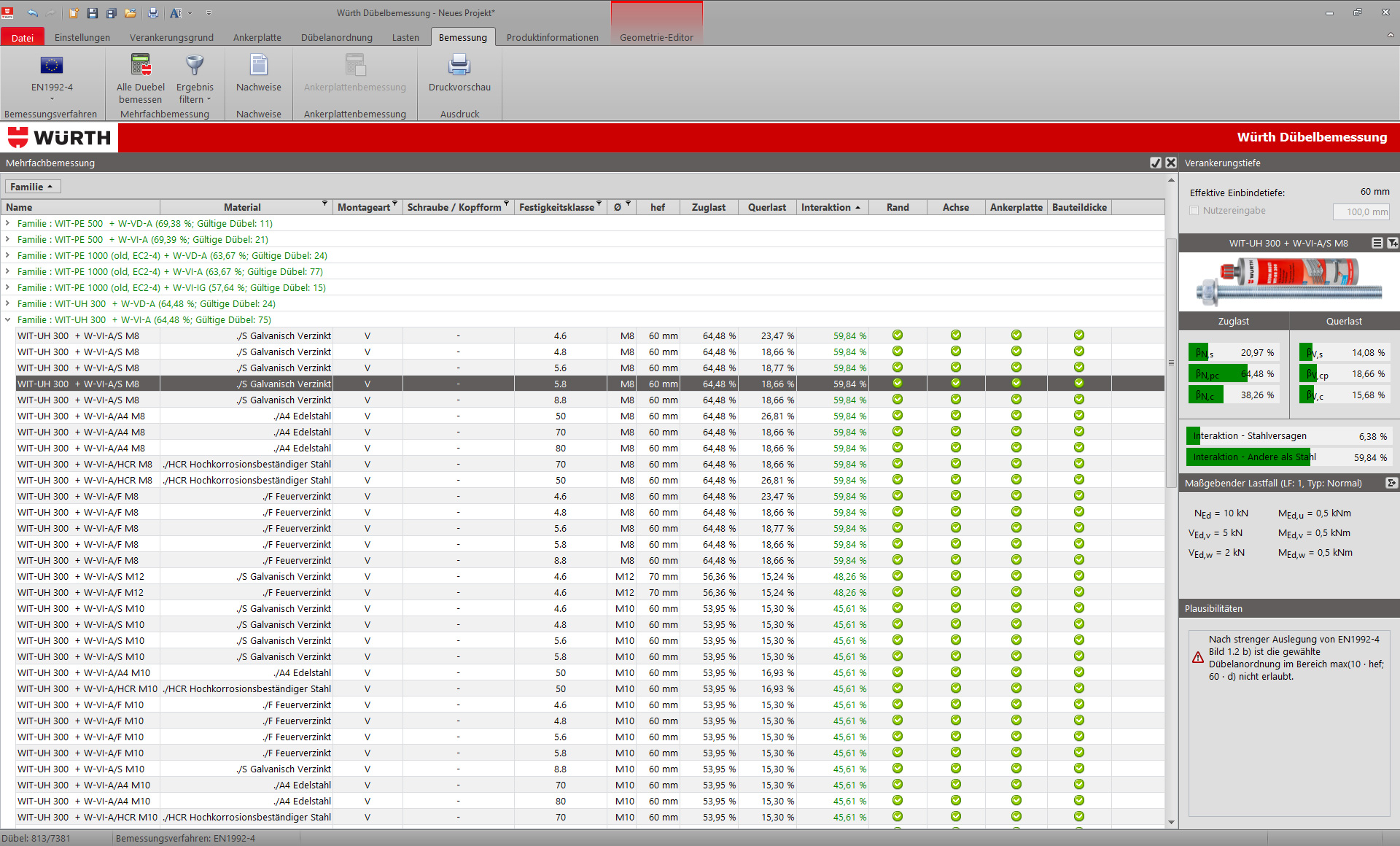Open the Material column filter dropdown
Image resolution: width=1400 pixels, height=846 pixels.
coord(324,203)
